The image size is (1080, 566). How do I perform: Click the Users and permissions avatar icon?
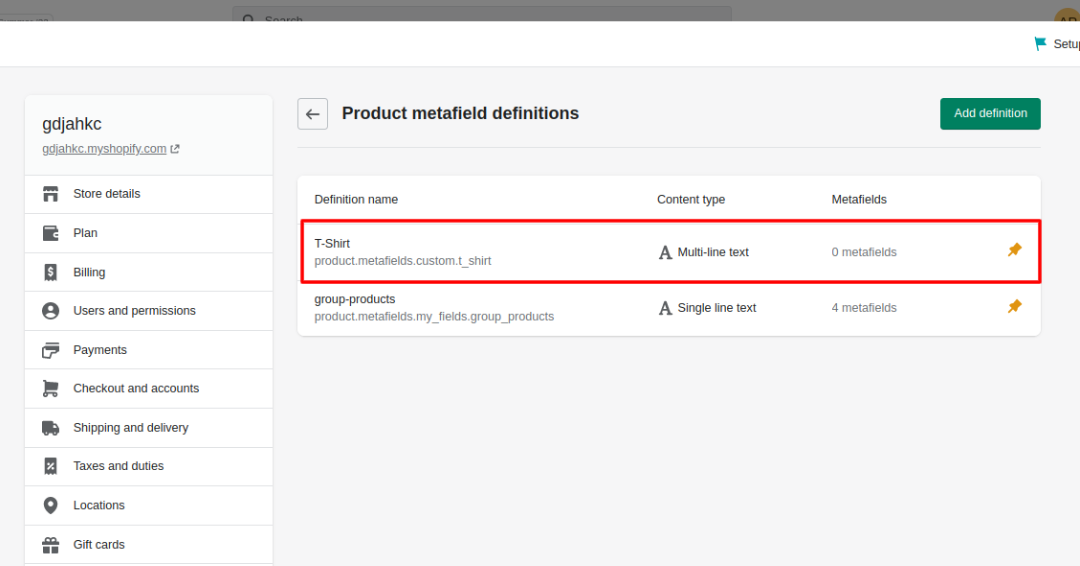(50, 311)
